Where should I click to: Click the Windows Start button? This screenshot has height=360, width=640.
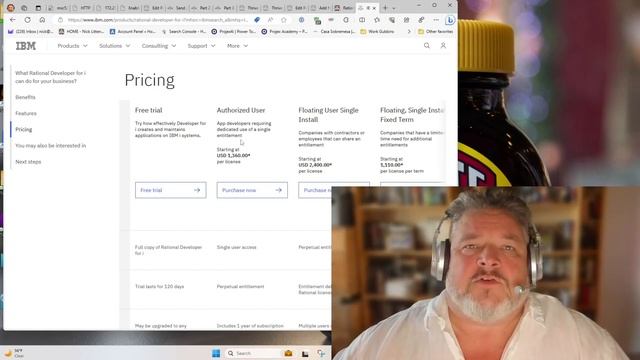click(216, 353)
